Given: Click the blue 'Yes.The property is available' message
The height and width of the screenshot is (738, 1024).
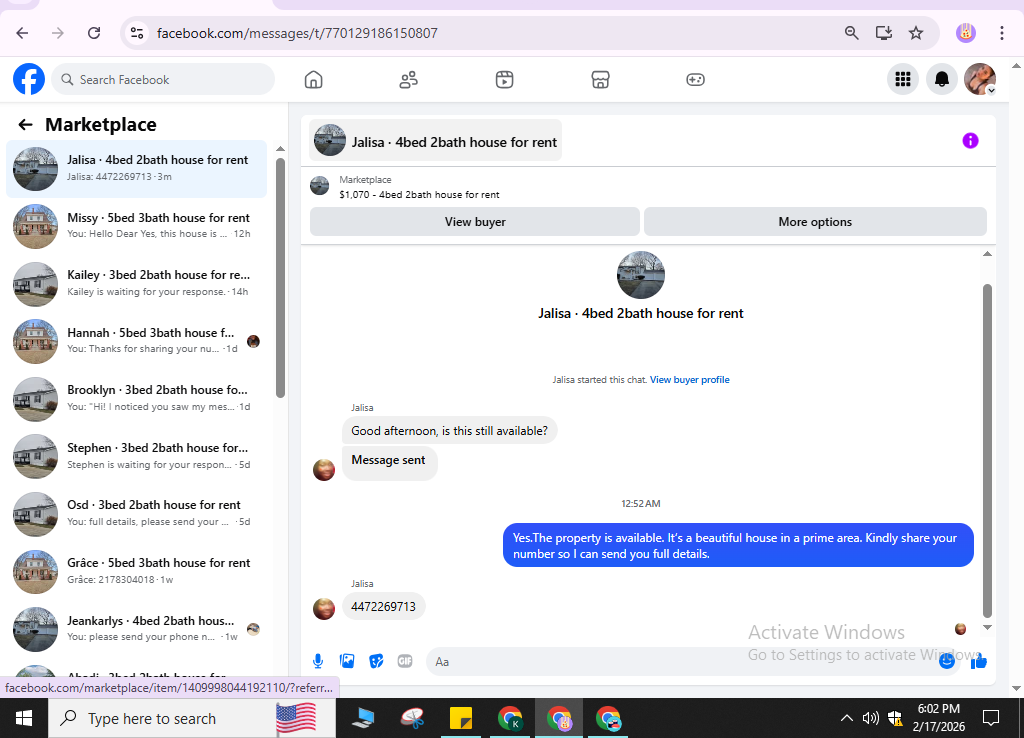Looking at the screenshot, I should pos(738,545).
